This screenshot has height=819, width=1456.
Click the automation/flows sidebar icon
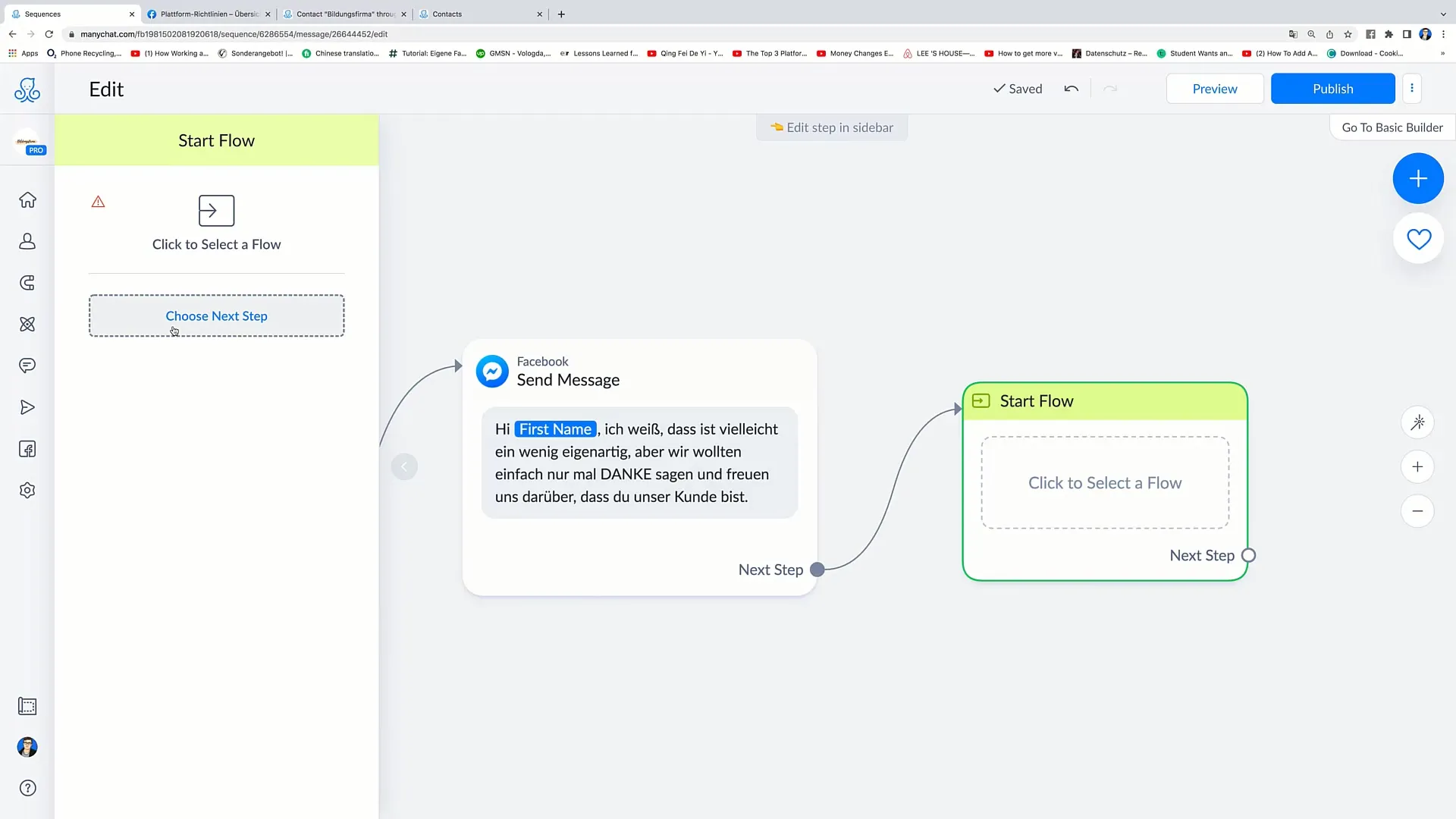point(27,324)
